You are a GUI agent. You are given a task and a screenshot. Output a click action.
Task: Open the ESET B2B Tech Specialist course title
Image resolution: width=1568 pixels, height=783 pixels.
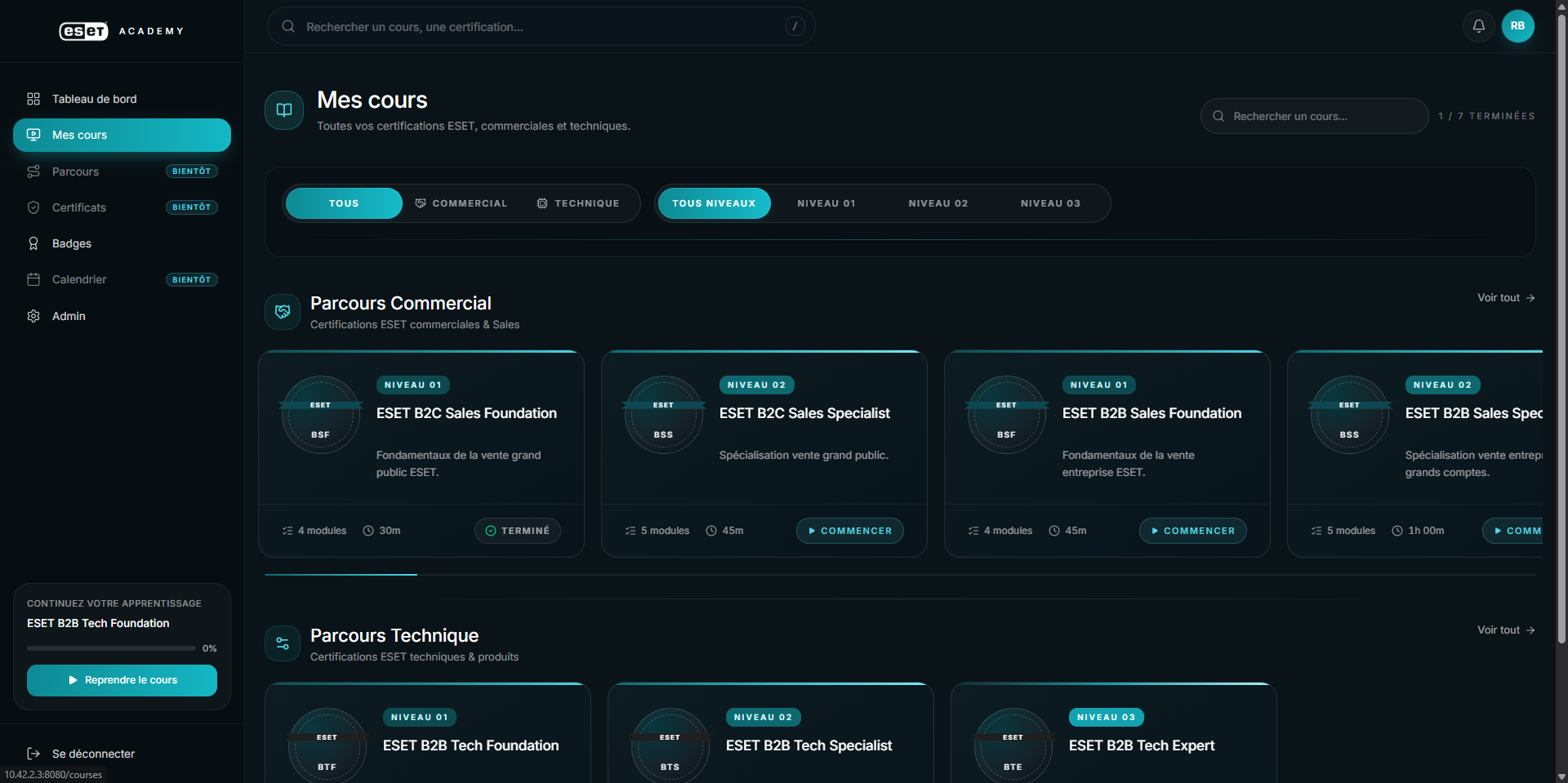click(x=808, y=745)
